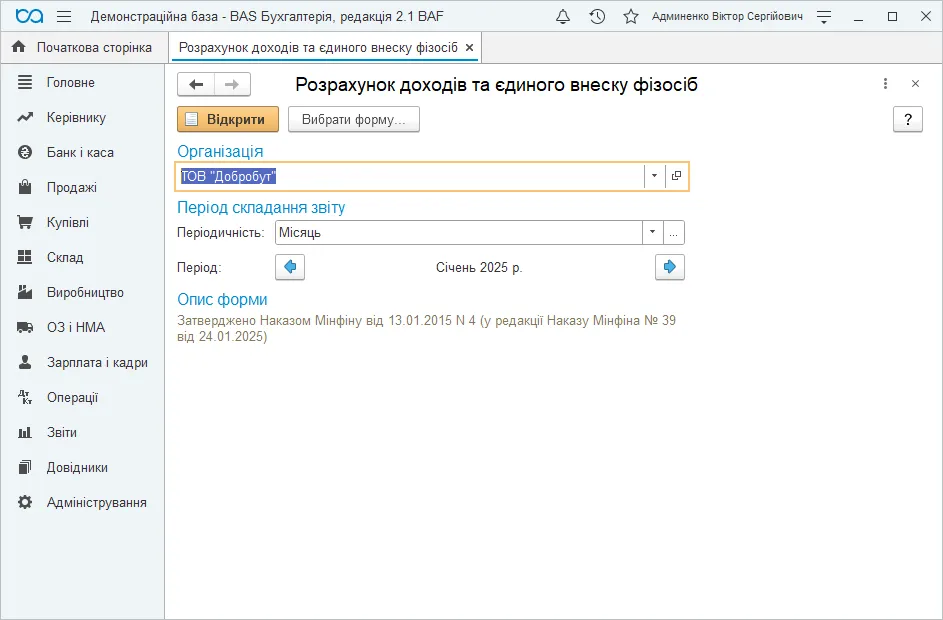
Task: Close the form with X near title
Action: 915,84
